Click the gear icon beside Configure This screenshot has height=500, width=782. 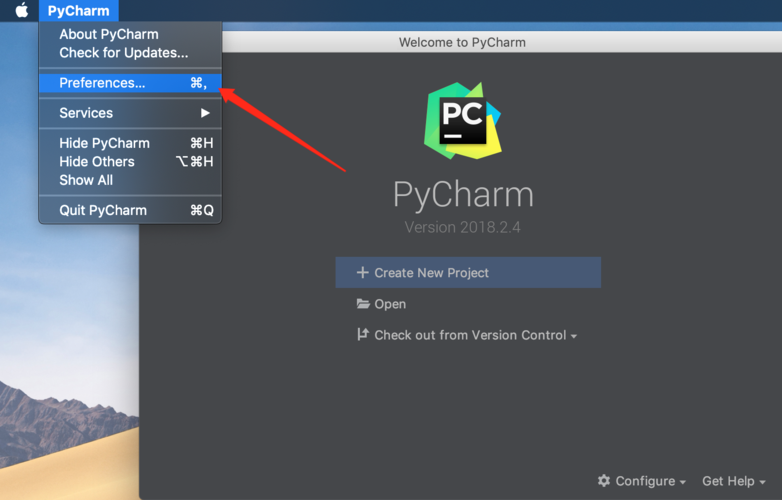(x=604, y=481)
